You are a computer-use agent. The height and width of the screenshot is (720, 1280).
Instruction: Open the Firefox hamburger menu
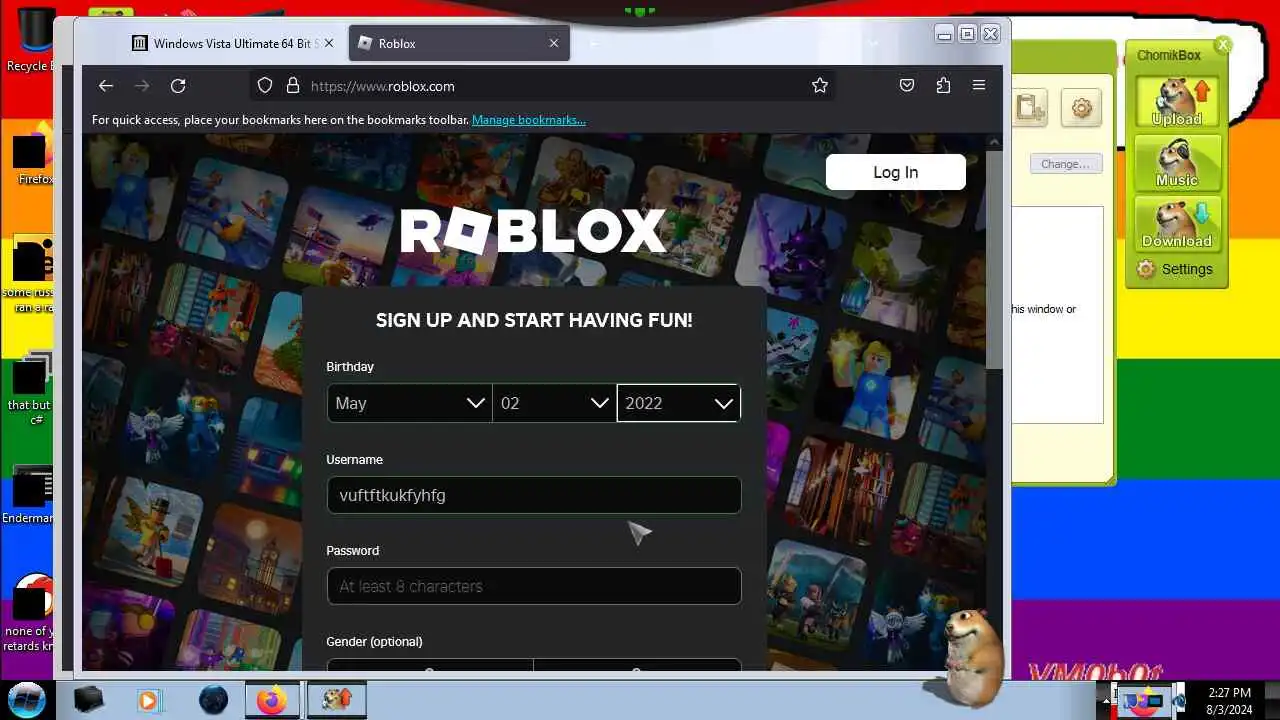979,86
